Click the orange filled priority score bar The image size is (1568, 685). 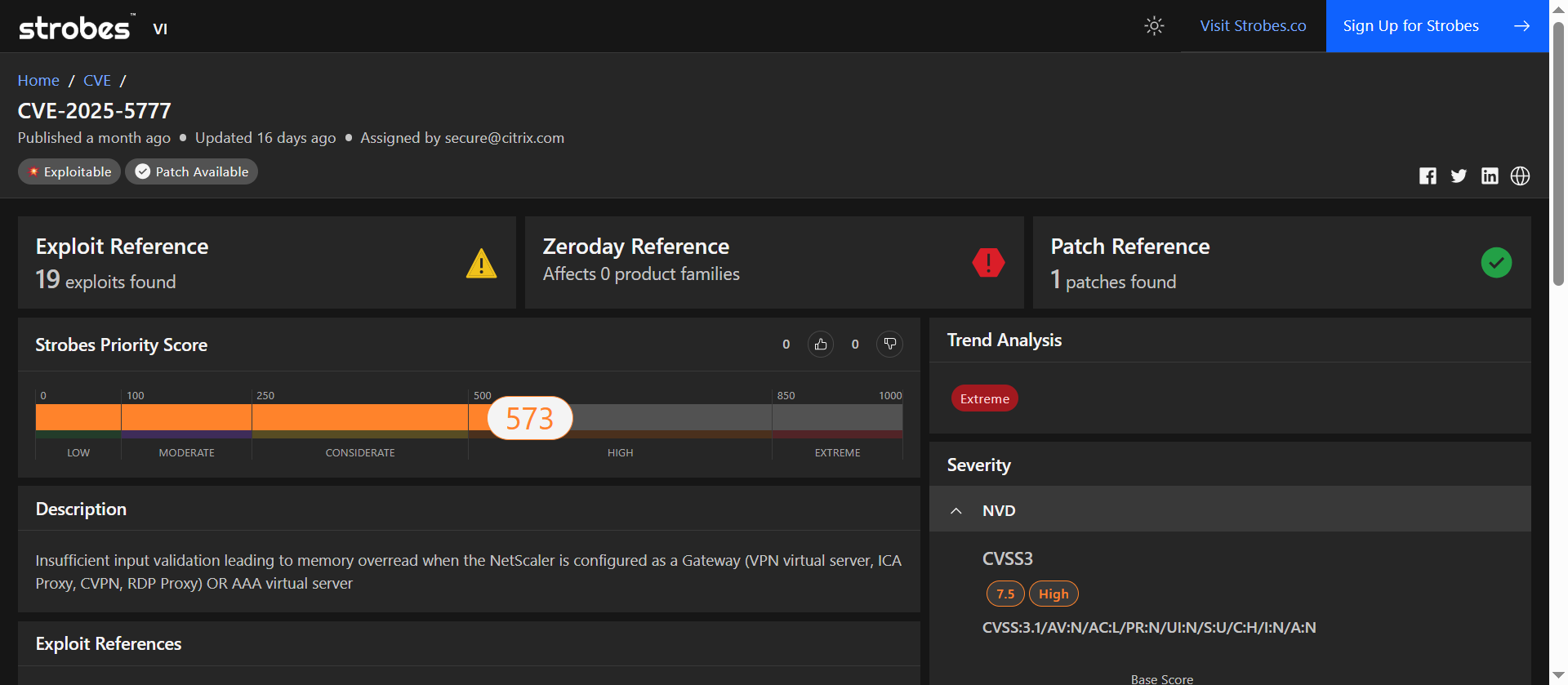[261, 417]
